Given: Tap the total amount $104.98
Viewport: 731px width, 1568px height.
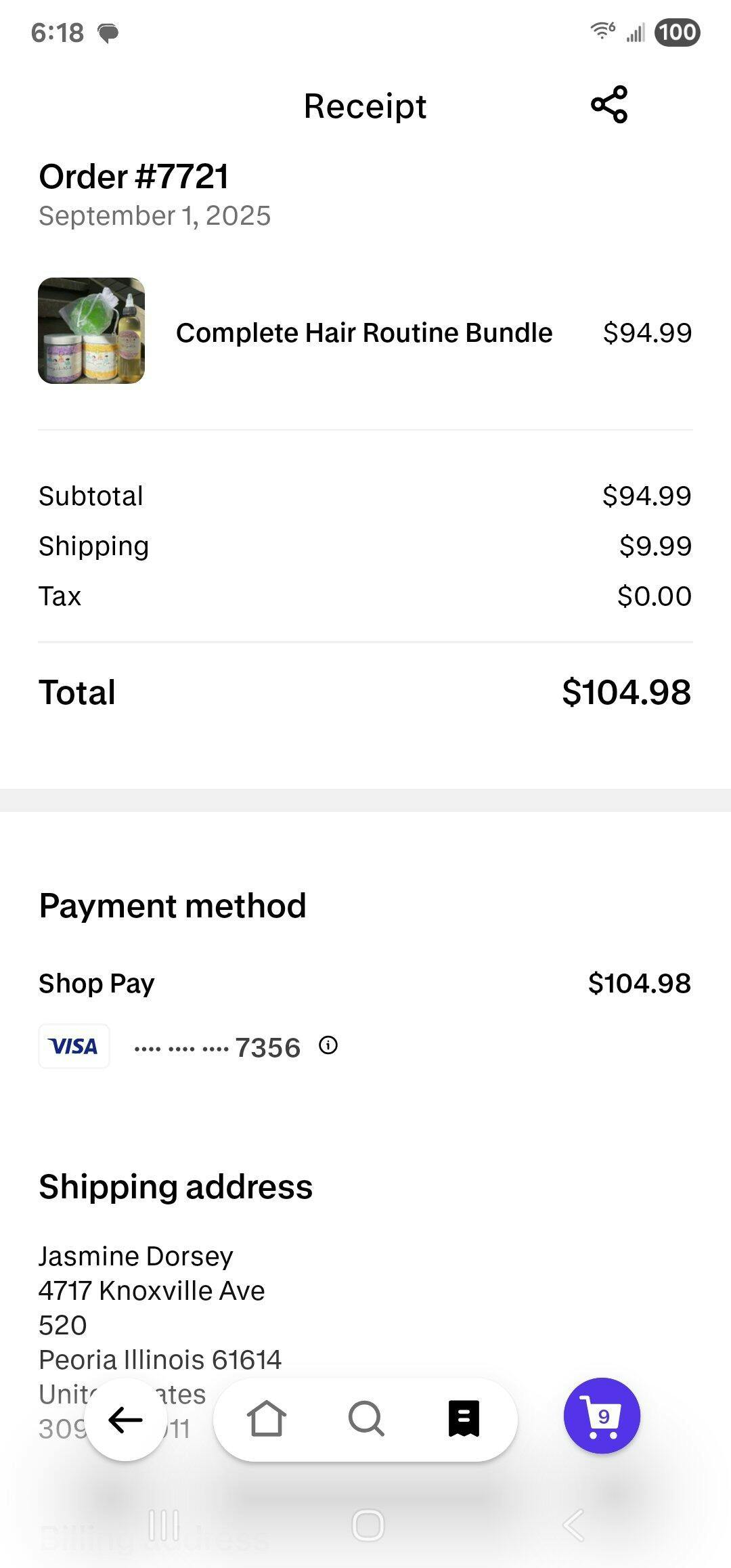Looking at the screenshot, I should (x=626, y=693).
